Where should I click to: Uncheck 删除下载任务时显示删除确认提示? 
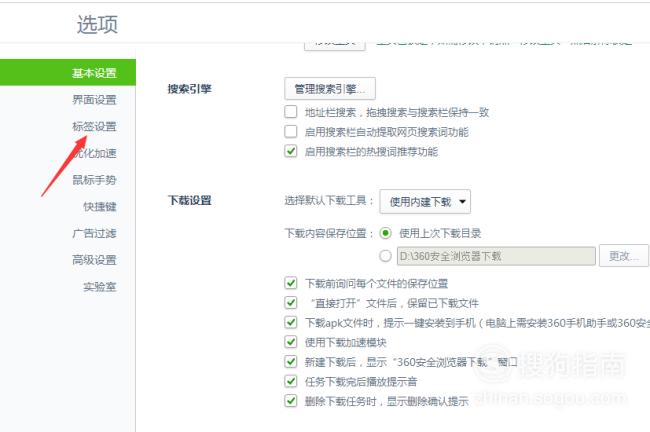[291, 401]
